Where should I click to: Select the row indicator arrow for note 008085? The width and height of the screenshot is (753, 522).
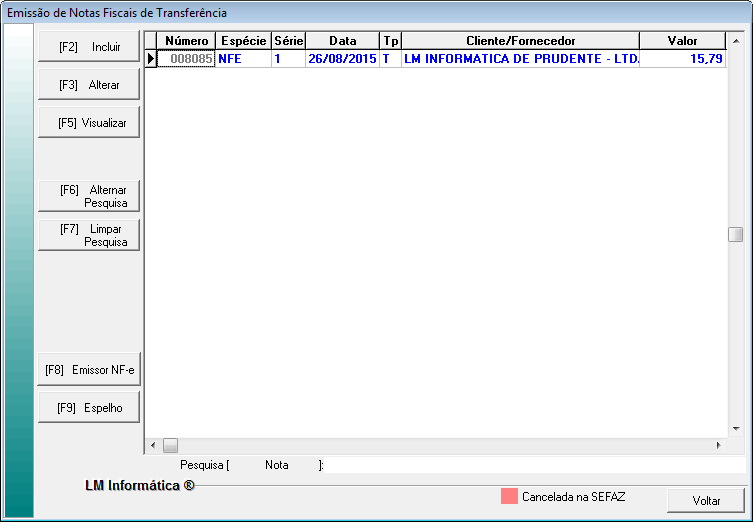point(152,59)
